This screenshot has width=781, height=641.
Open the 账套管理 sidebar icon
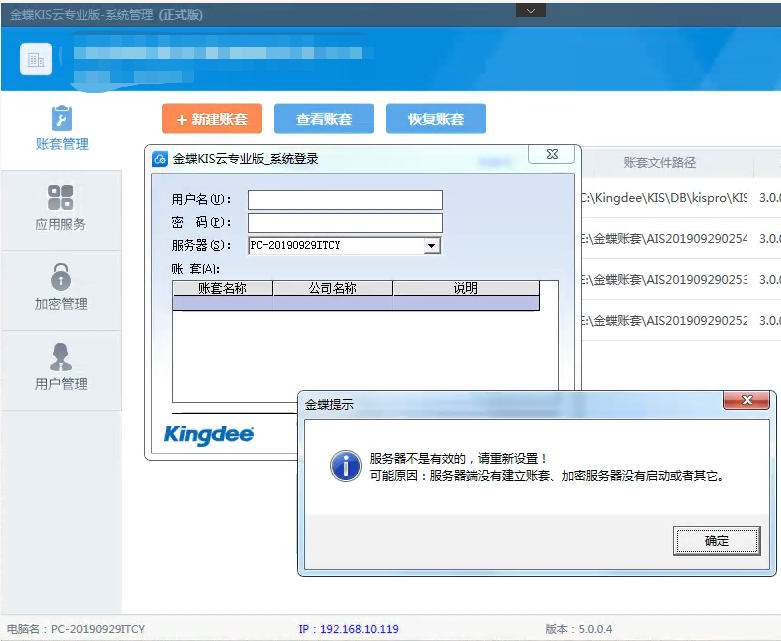pos(61,119)
